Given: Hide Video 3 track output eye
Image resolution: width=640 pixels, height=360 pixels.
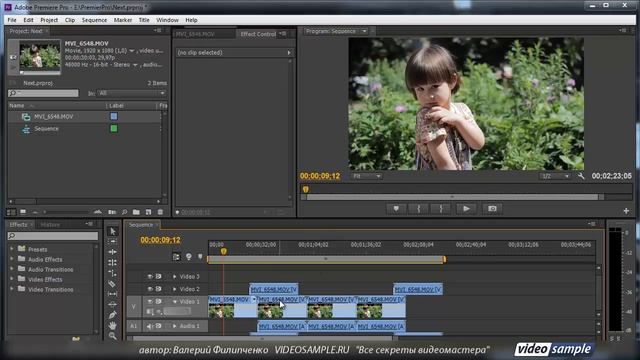Looking at the screenshot, I should [x=150, y=277].
